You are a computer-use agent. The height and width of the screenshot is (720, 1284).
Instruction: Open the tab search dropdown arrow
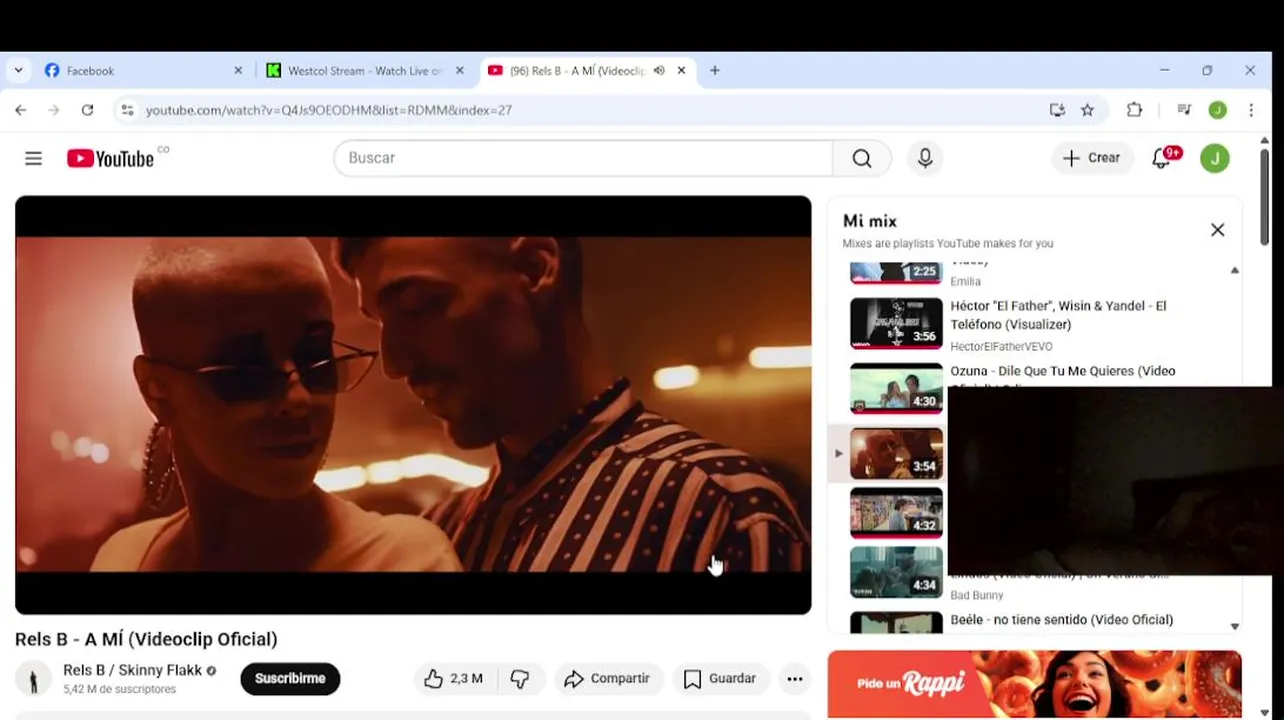(18, 71)
